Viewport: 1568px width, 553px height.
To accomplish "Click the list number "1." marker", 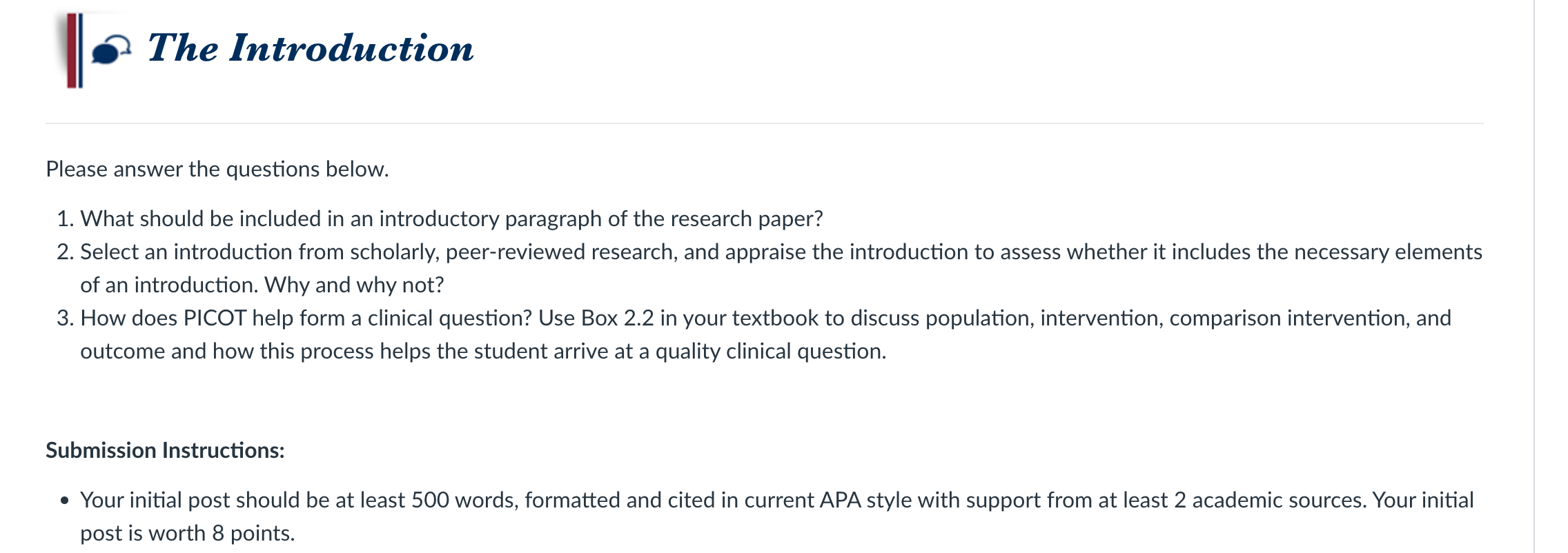I will [66, 219].
